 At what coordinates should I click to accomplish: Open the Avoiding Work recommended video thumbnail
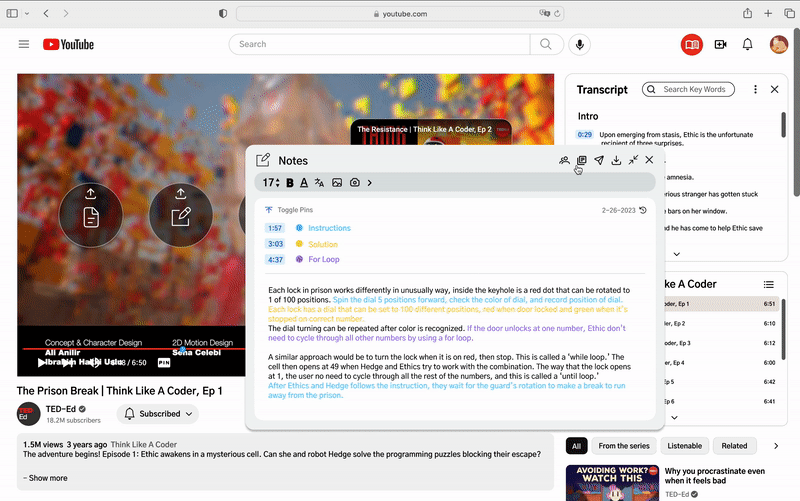[x=612, y=483]
